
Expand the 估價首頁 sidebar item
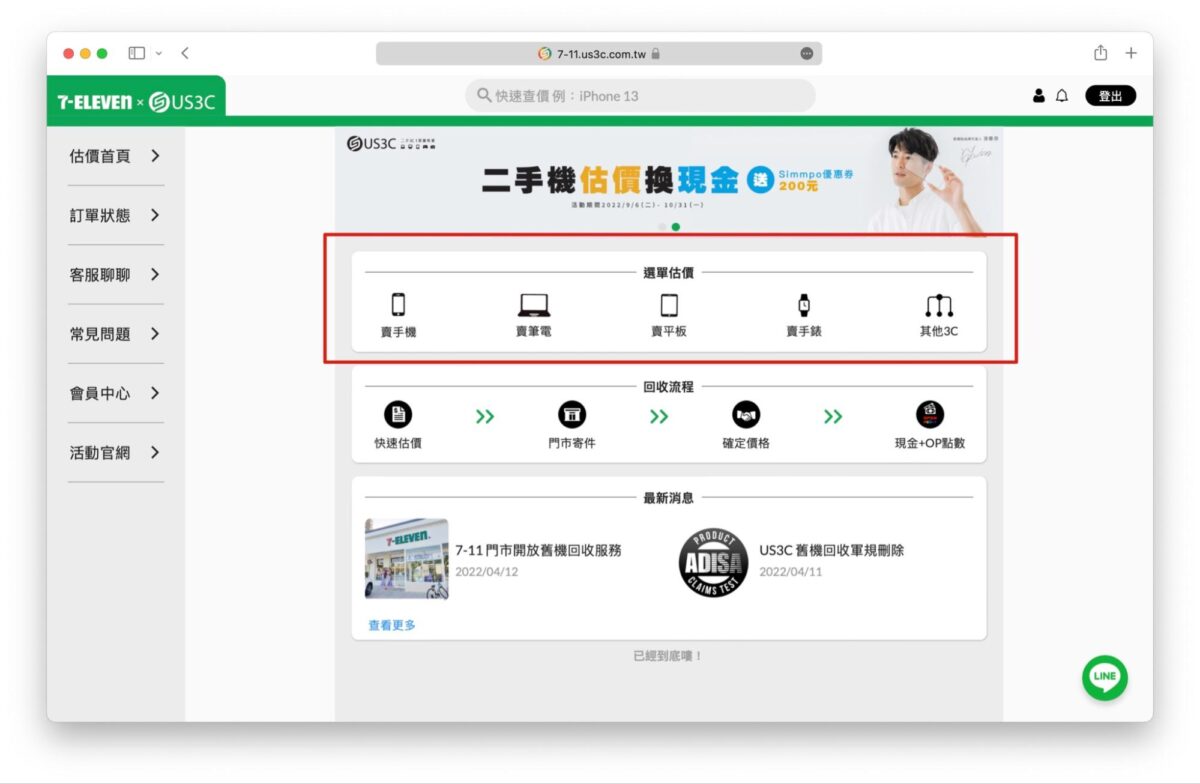click(x=115, y=156)
